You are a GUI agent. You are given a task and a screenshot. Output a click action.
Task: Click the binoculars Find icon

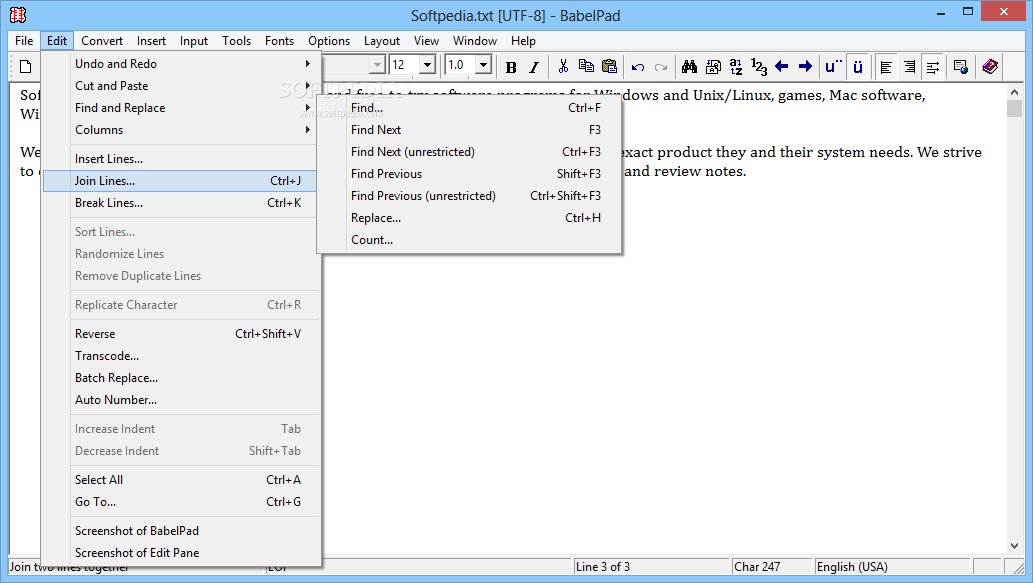tap(689, 67)
